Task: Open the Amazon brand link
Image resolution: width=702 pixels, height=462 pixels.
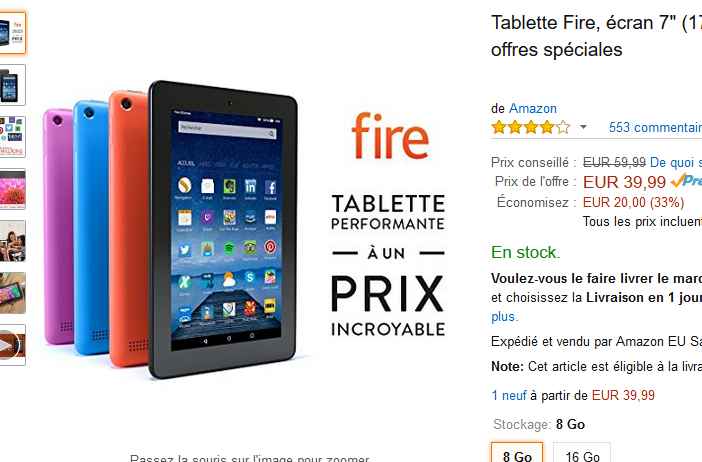Action: point(533,108)
